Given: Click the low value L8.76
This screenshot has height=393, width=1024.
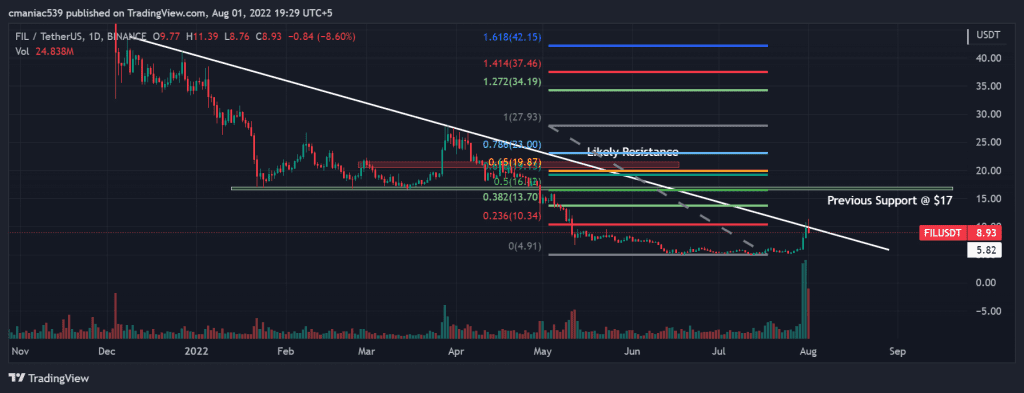Looking at the screenshot, I should [x=236, y=37].
